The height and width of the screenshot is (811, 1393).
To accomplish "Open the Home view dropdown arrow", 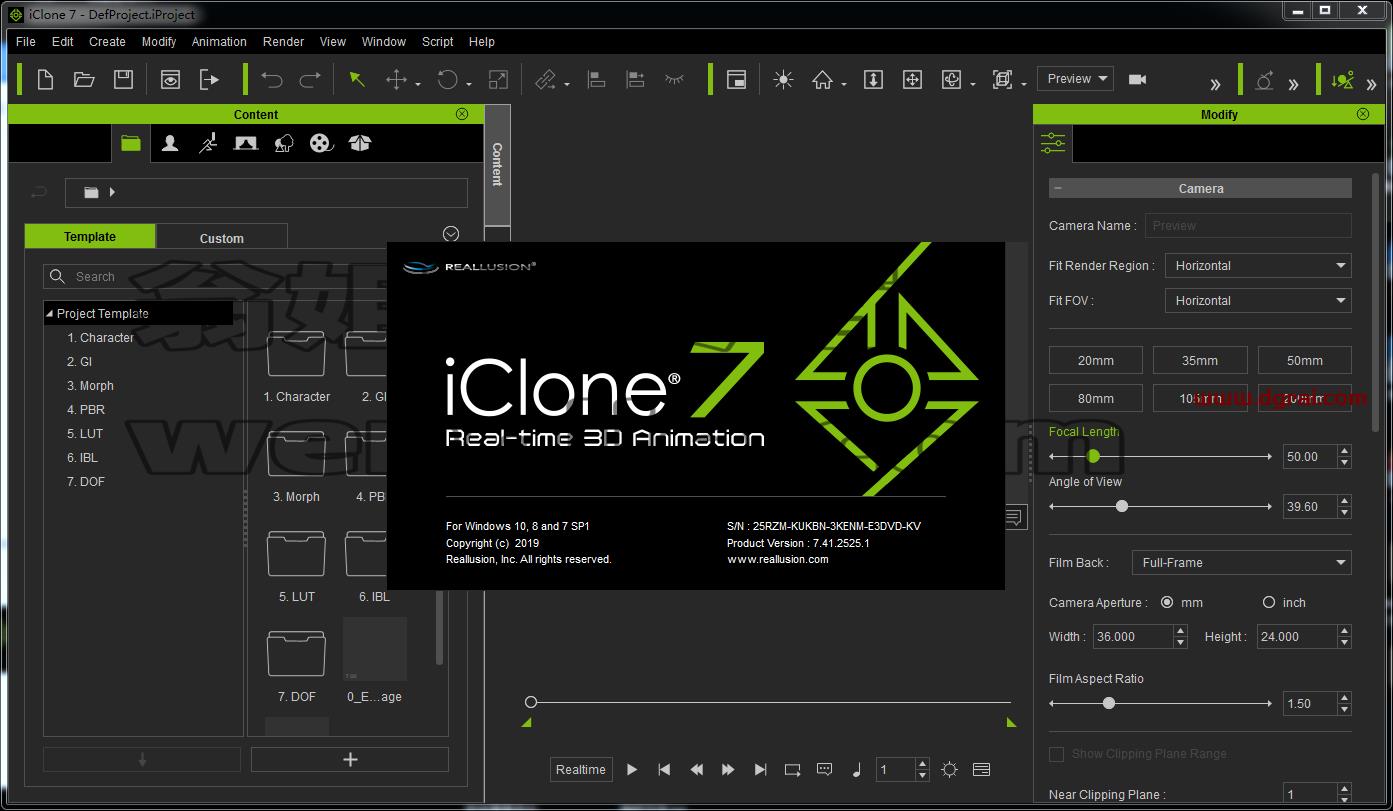I will tap(844, 85).
